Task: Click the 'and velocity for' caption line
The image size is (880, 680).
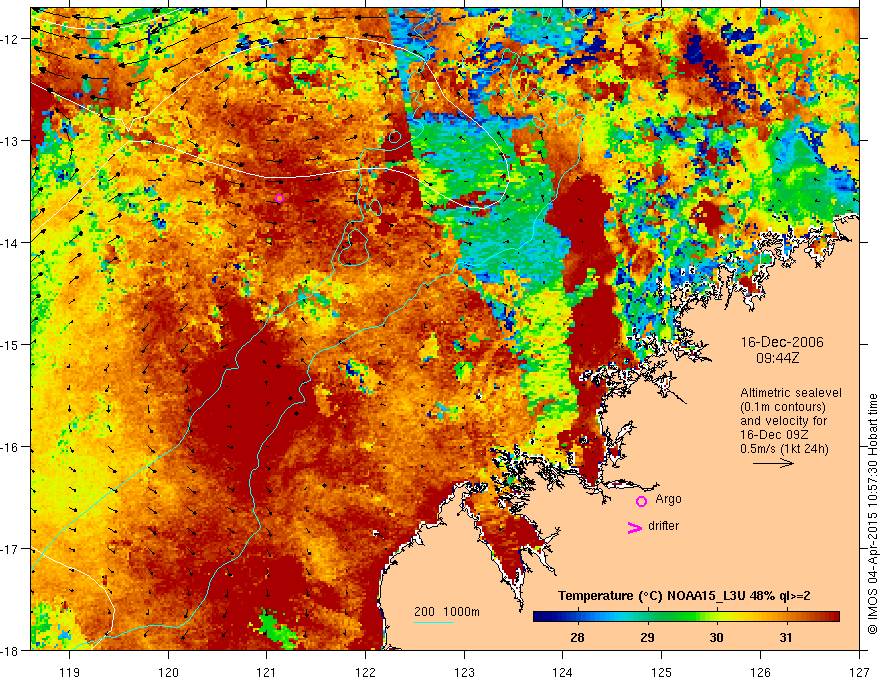Action: click(783, 421)
